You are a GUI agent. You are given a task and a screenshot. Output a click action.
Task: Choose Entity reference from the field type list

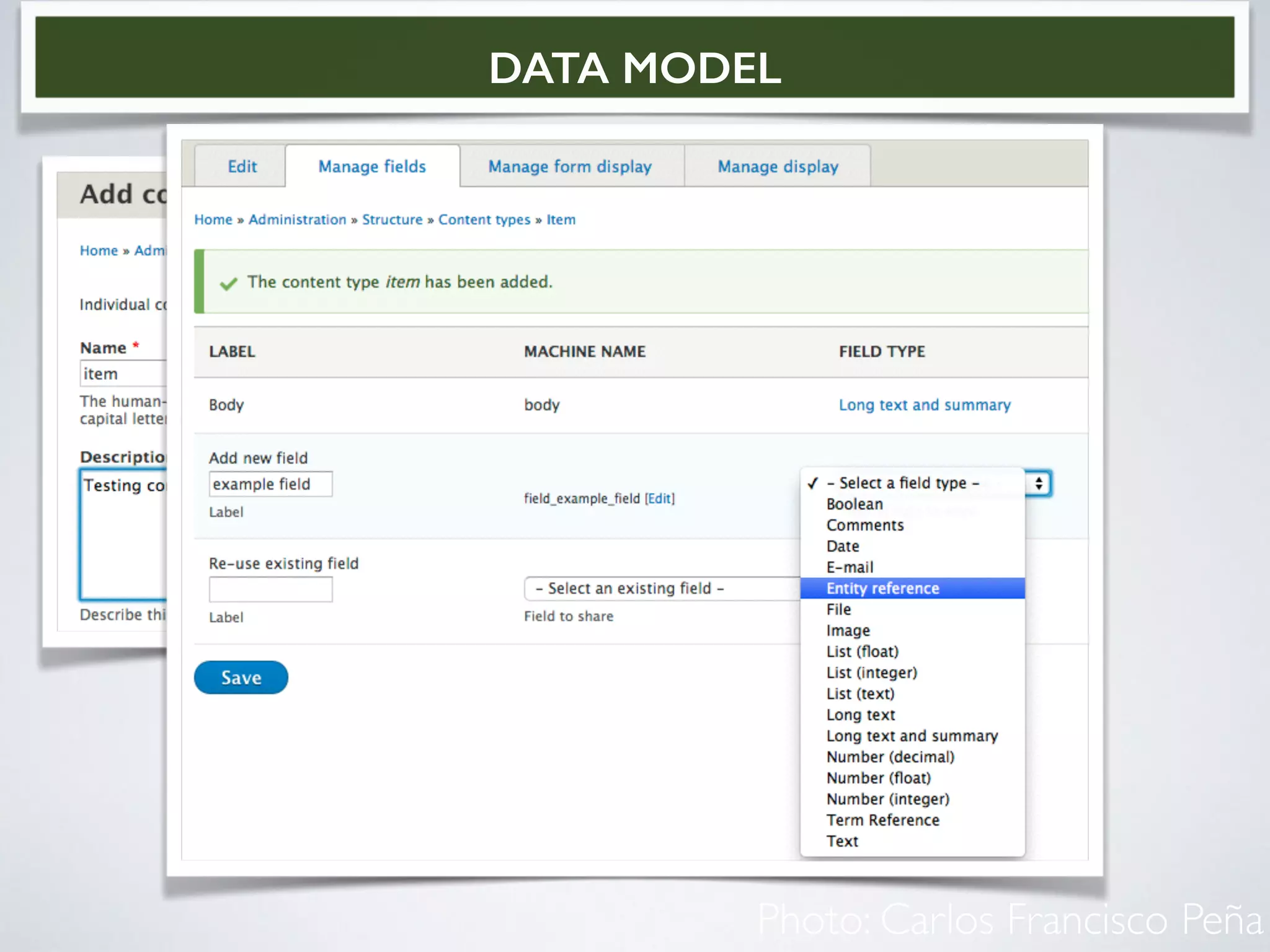pyautogui.click(x=882, y=588)
